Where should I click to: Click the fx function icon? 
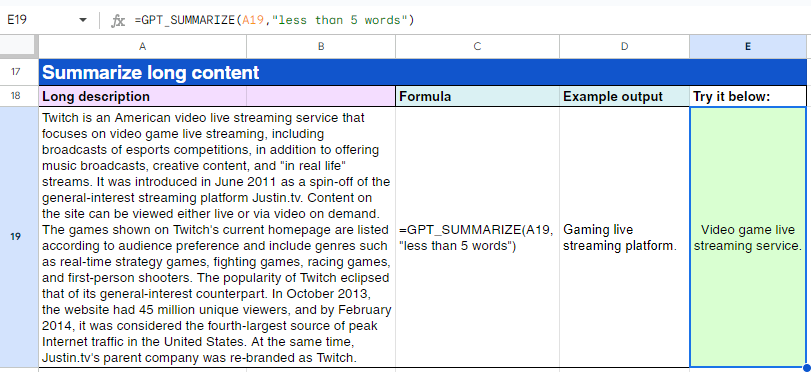pyautogui.click(x=118, y=21)
